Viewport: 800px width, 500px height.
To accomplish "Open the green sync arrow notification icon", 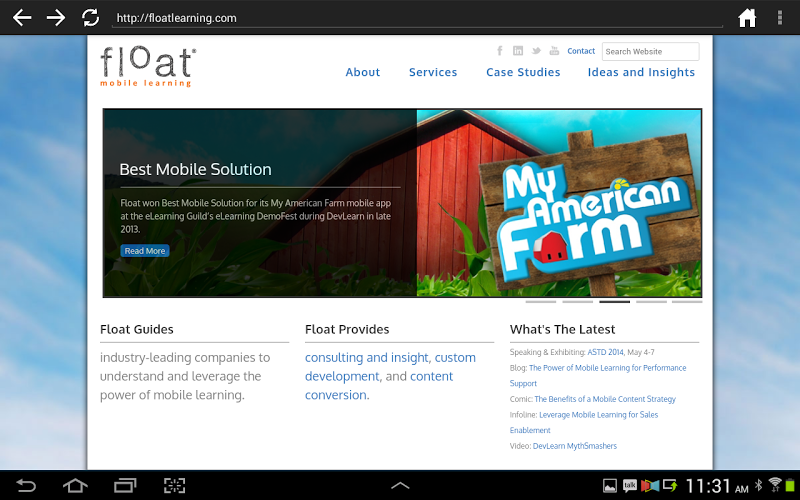I will (670, 485).
